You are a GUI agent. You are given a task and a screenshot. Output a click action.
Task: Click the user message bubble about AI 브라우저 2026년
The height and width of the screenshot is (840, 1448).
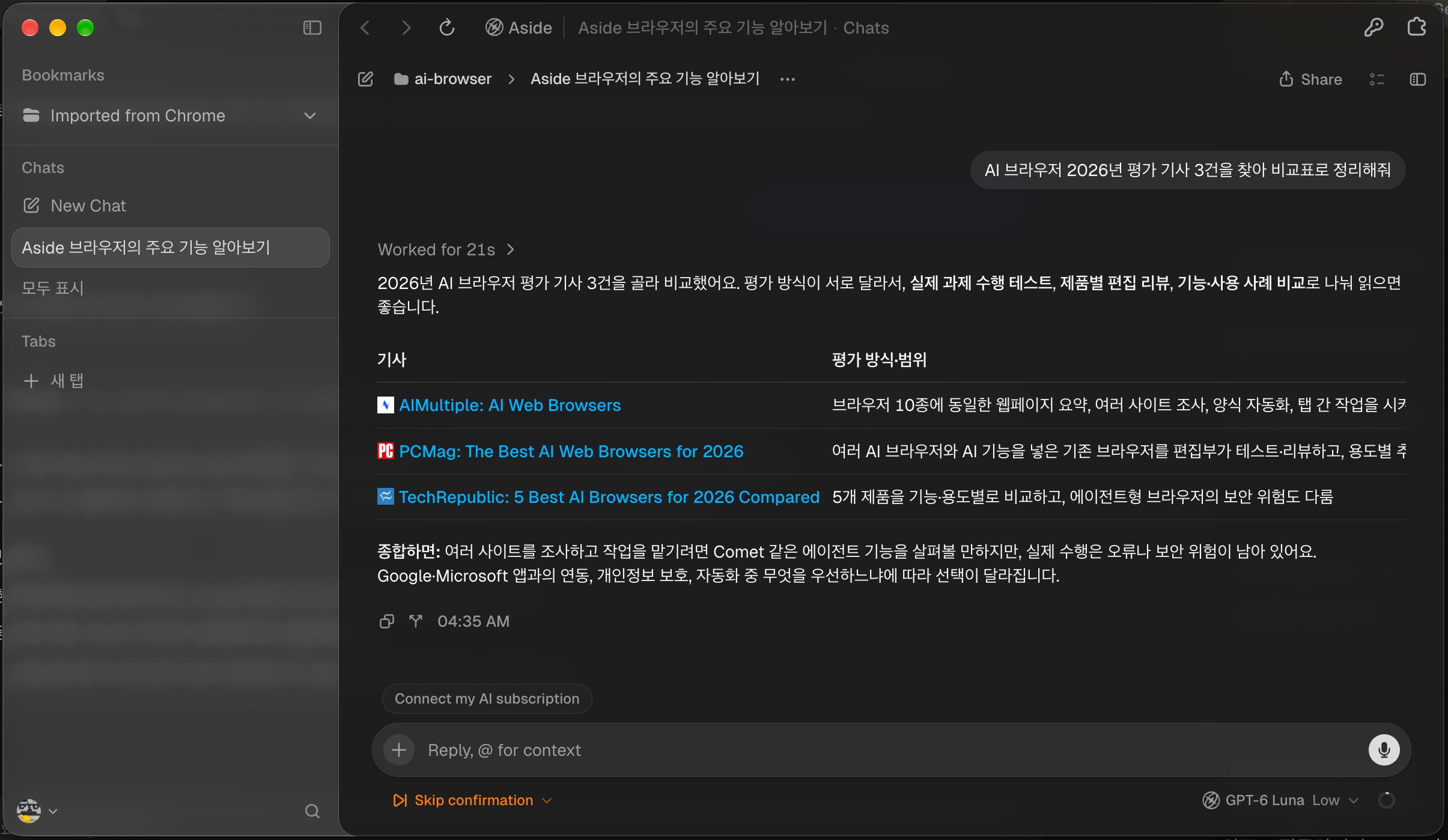pyautogui.click(x=1187, y=170)
